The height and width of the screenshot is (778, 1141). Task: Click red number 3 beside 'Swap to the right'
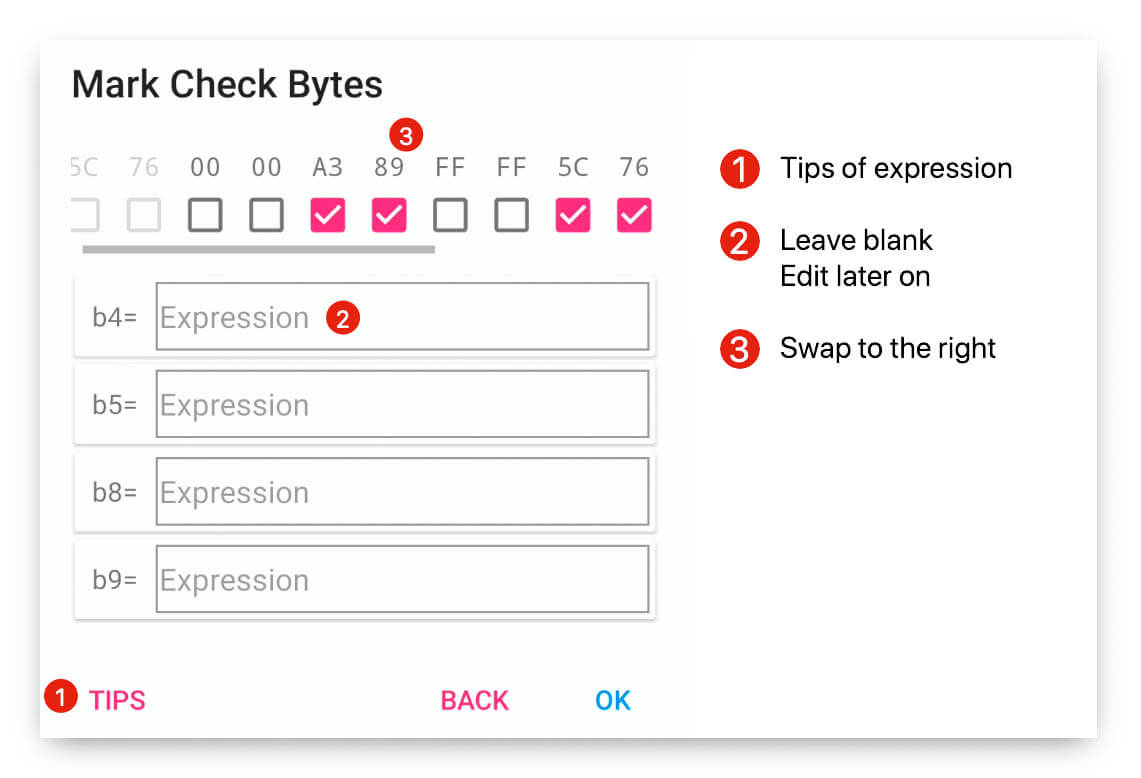pyautogui.click(x=739, y=349)
